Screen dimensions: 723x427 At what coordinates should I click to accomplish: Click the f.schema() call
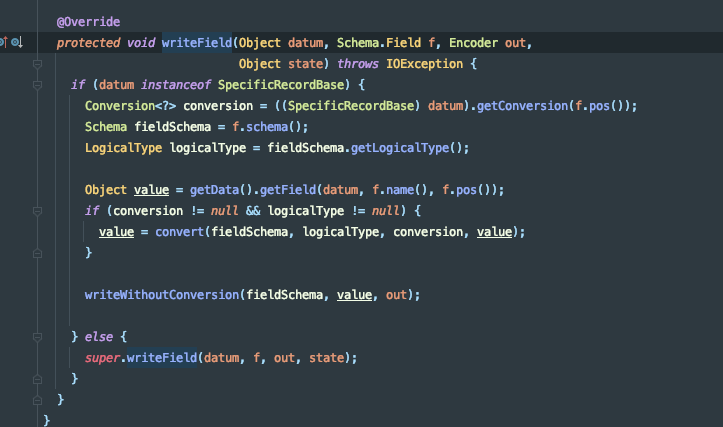(x=267, y=127)
